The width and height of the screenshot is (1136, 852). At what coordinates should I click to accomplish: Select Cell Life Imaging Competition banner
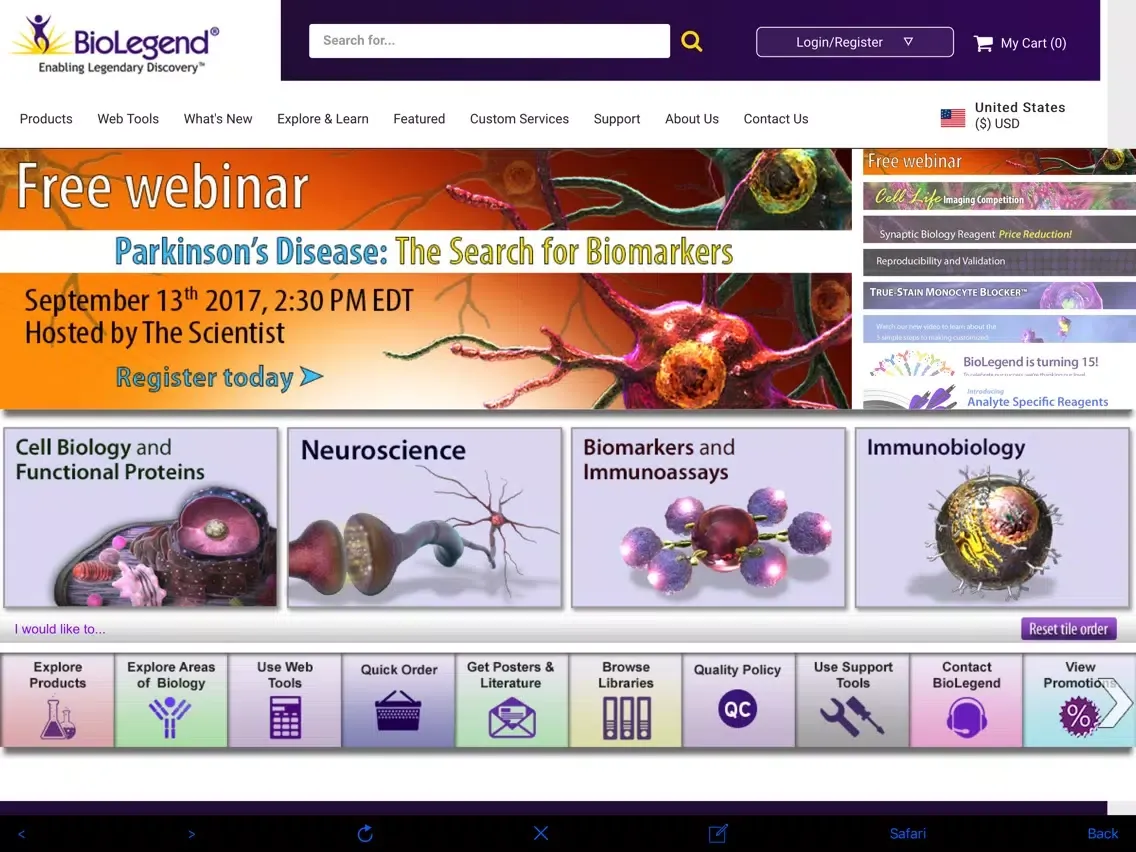coord(999,196)
